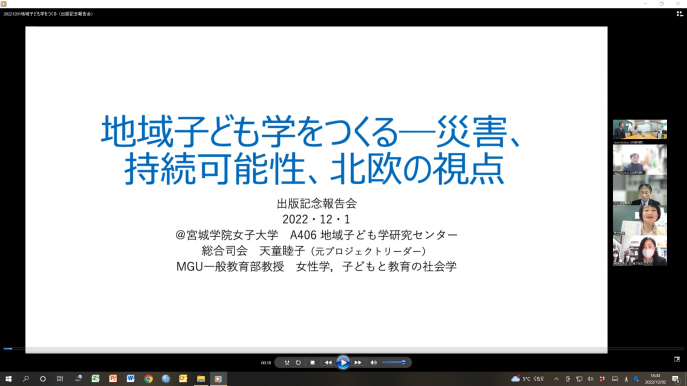Click the IME input mode indicator
The image size is (687, 386).
[626, 379]
